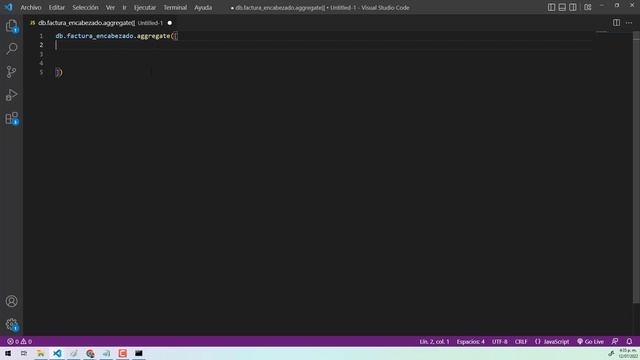Change line endings via CRLF item
640x360 pixels.
521,341
